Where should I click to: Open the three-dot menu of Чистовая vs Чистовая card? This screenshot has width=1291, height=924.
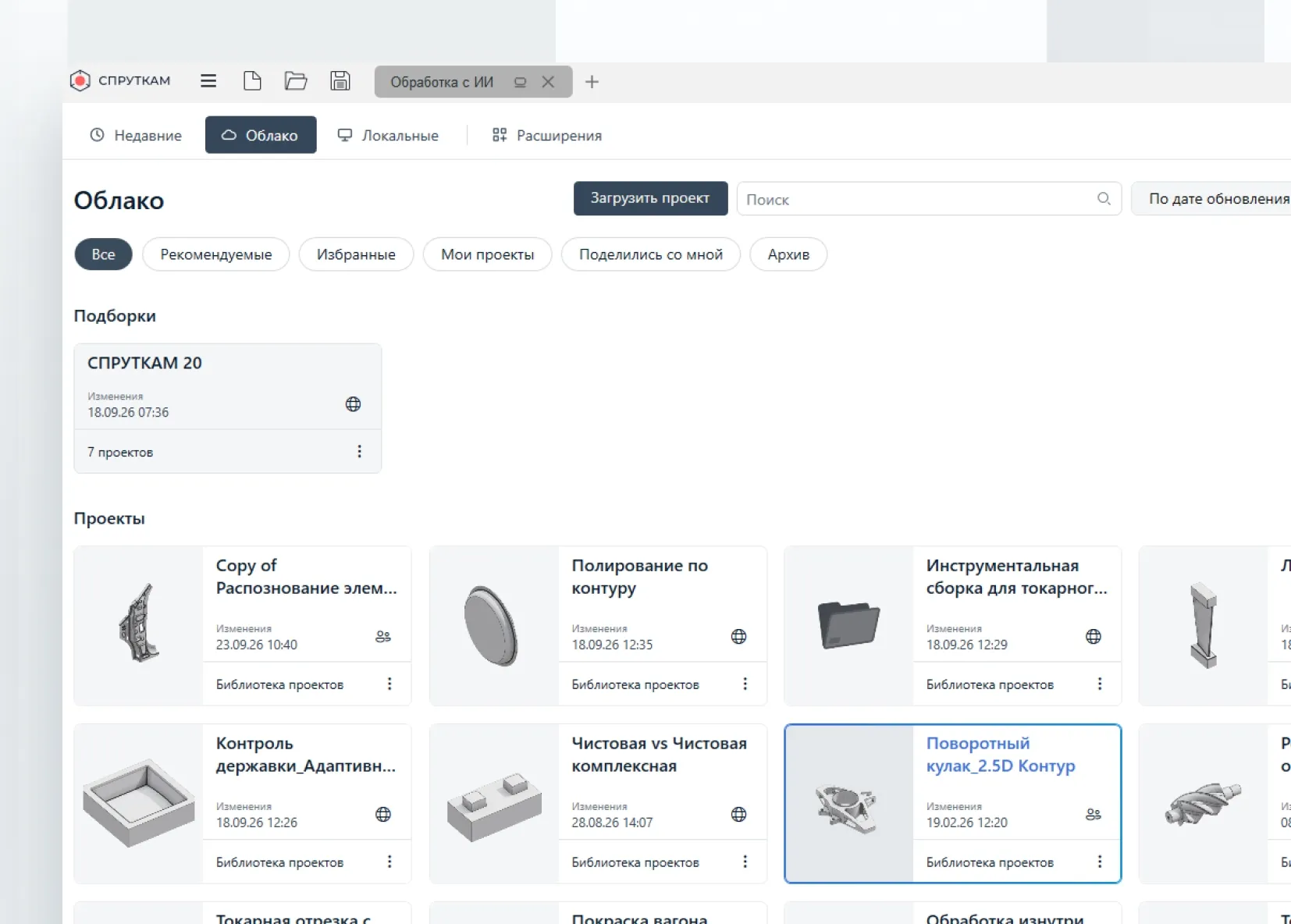coord(745,862)
